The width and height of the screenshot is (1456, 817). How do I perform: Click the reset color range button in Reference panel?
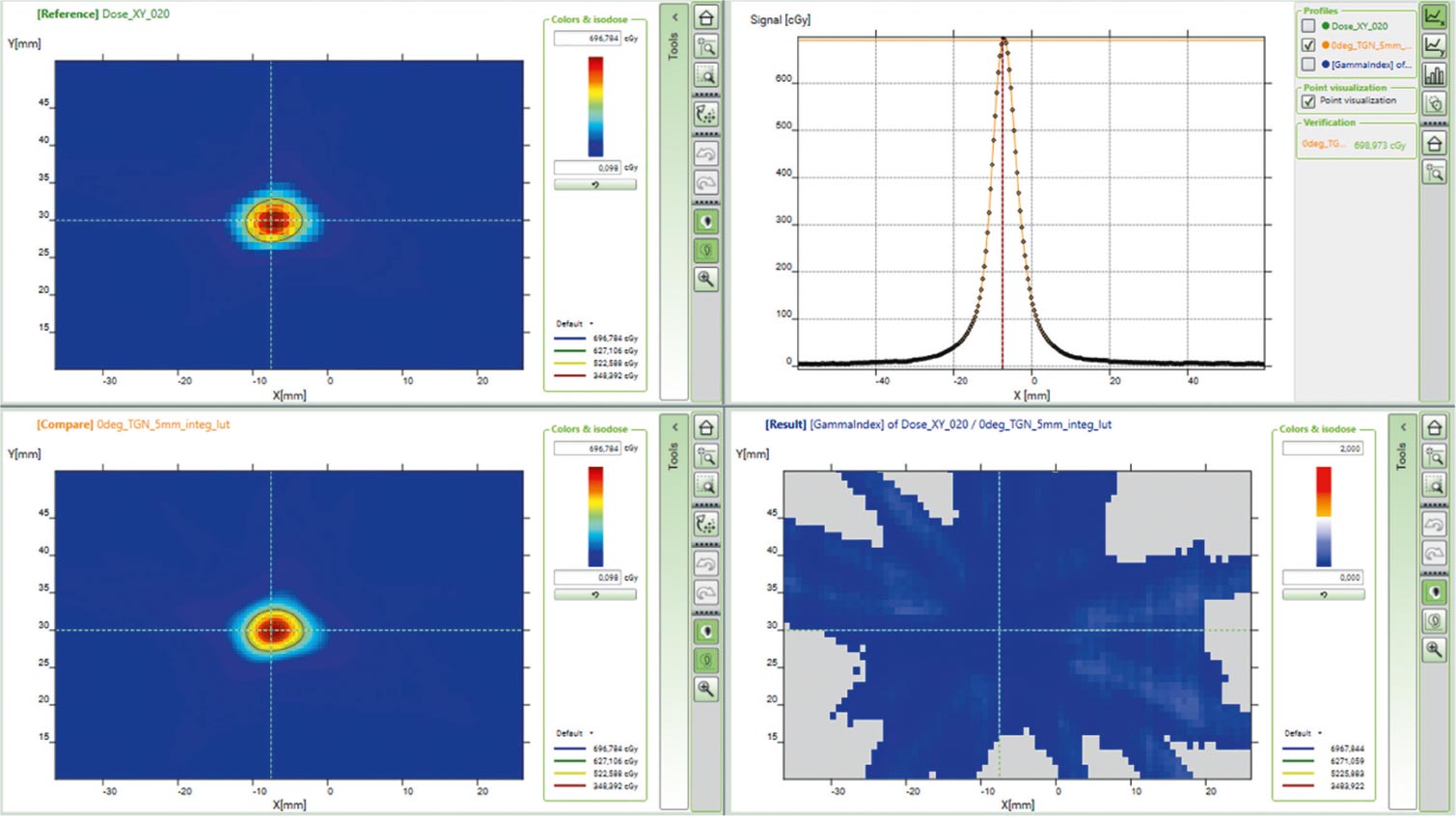595,184
